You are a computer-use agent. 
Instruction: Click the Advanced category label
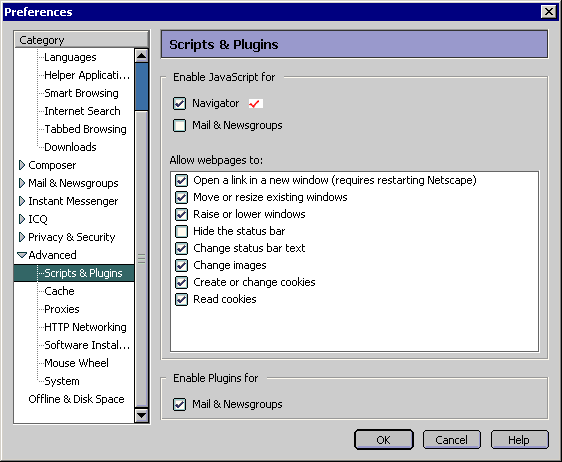coord(52,255)
